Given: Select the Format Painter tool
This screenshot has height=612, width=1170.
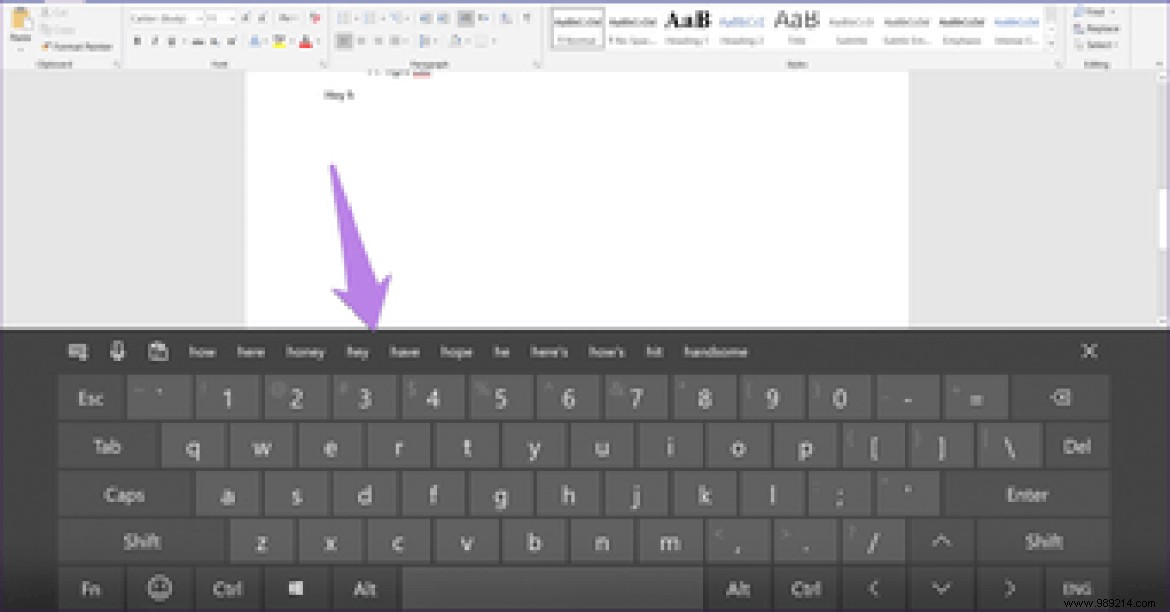Looking at the screenshot, I should click(76, 46).
